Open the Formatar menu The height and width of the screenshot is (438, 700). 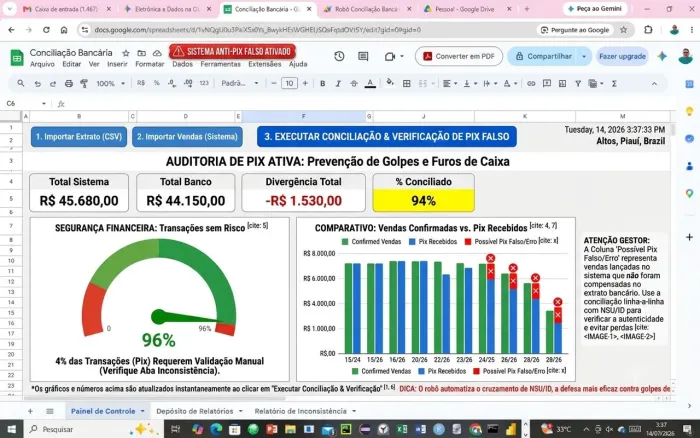click(150, 64)
